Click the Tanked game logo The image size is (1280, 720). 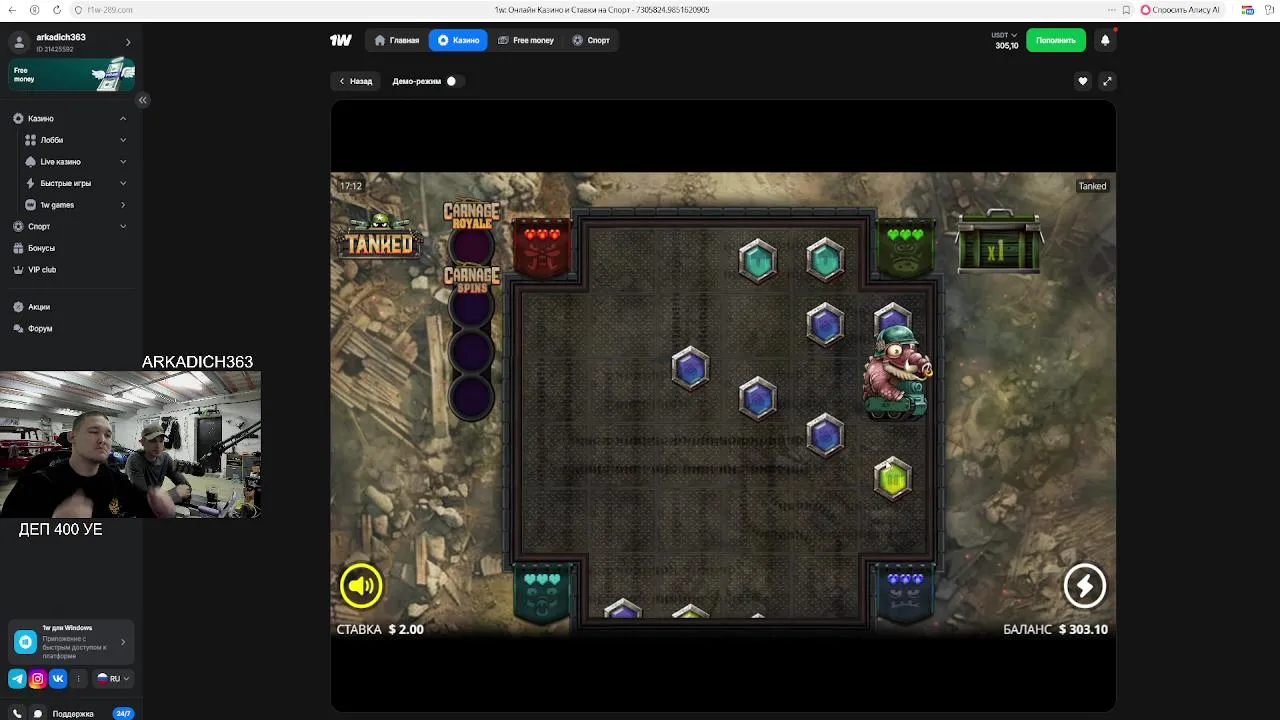click(379, 236)
